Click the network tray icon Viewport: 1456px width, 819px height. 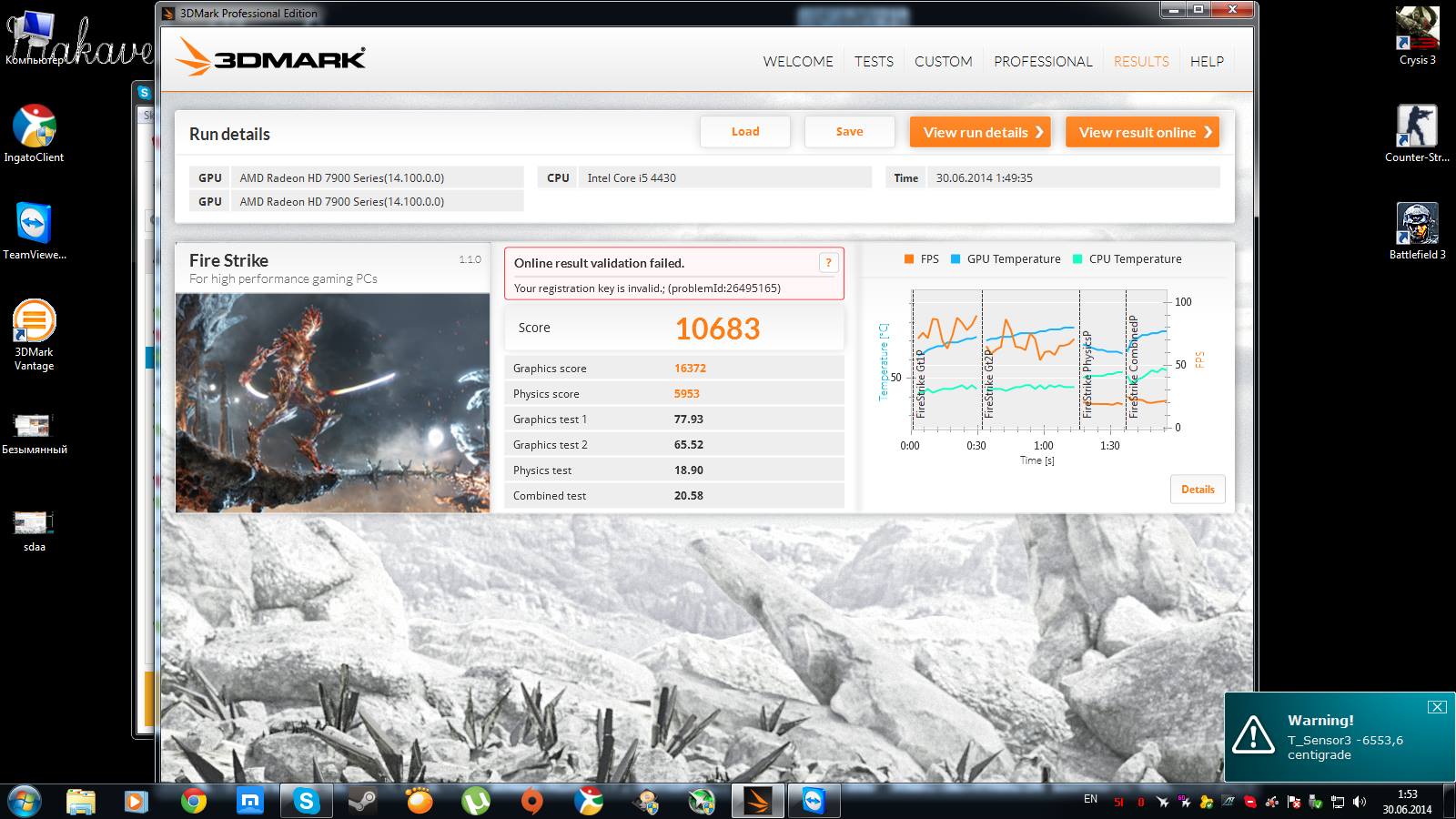point(1338,803)
